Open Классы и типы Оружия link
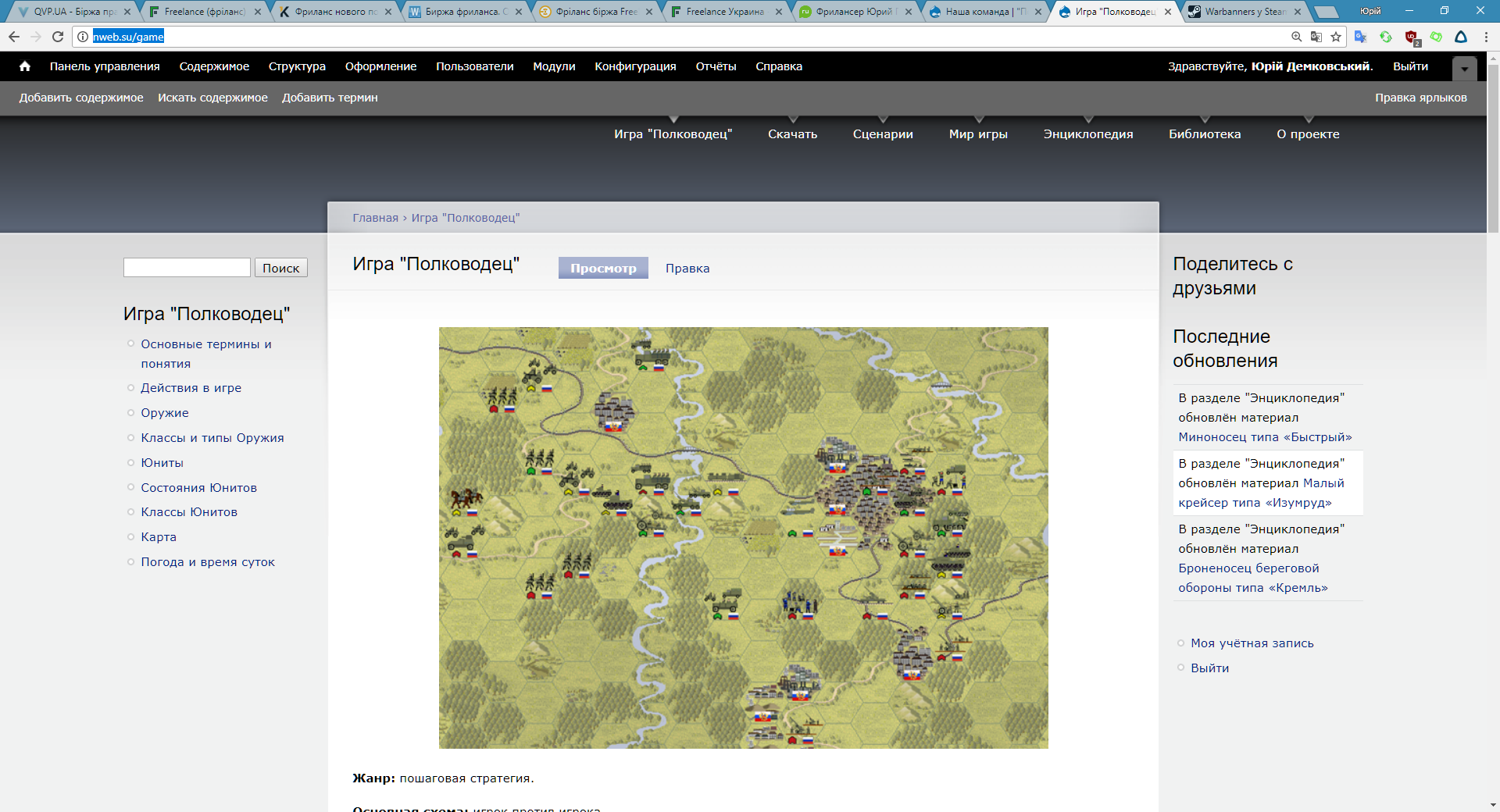The height and width of the screenshot is (812, 1500). pos(212,438)
